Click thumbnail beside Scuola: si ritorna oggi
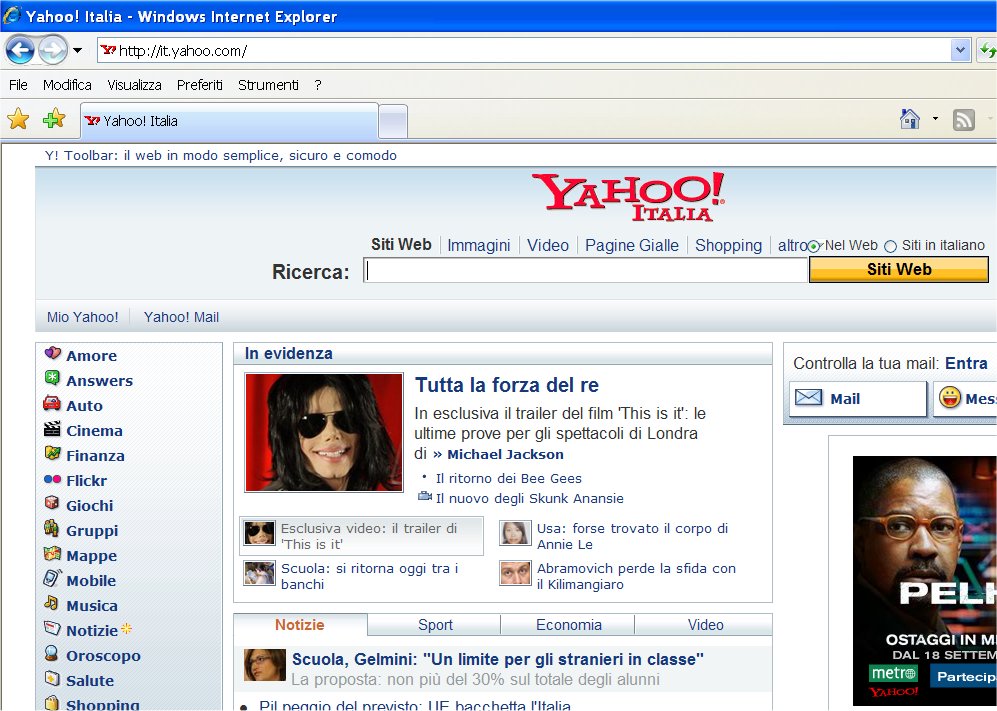This screenshot has width=997, height=711. [x=259, y=573]
